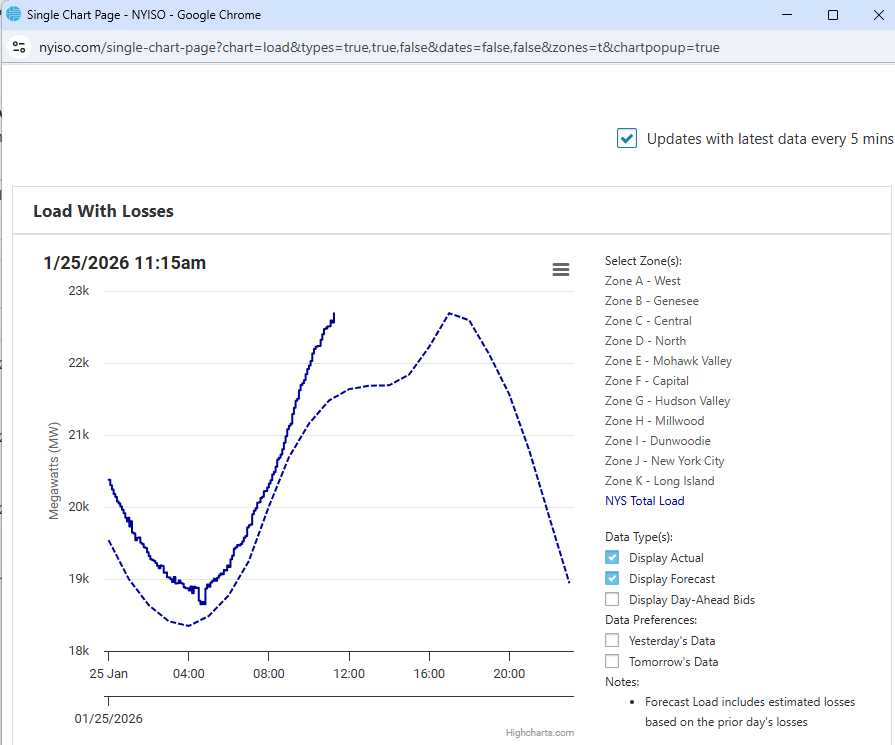895x745 pixels.
Task: Click the dashed forecast line at its peak
Action: (450, 313)
